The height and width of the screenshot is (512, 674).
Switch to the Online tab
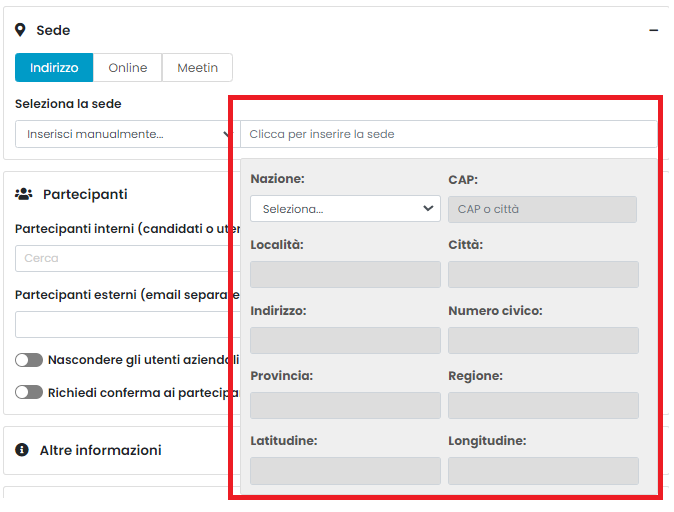(128, 67)
